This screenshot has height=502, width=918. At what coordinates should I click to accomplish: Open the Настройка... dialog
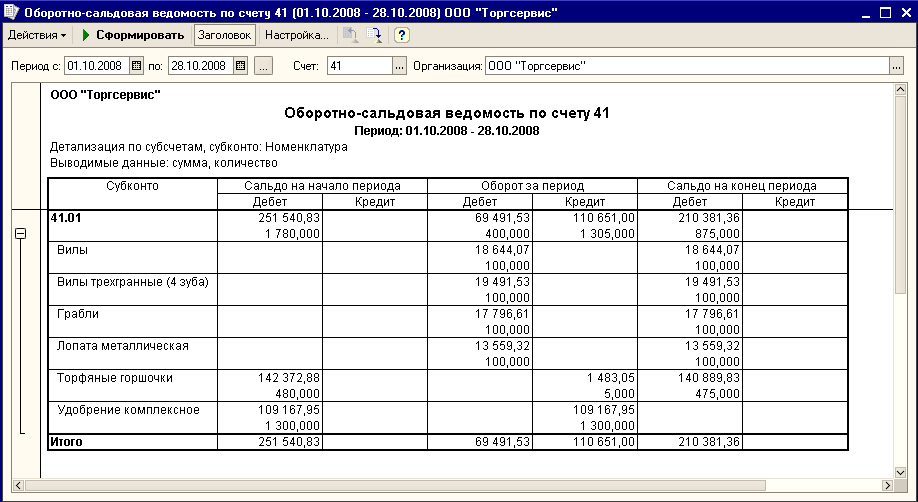click(297, 35)
